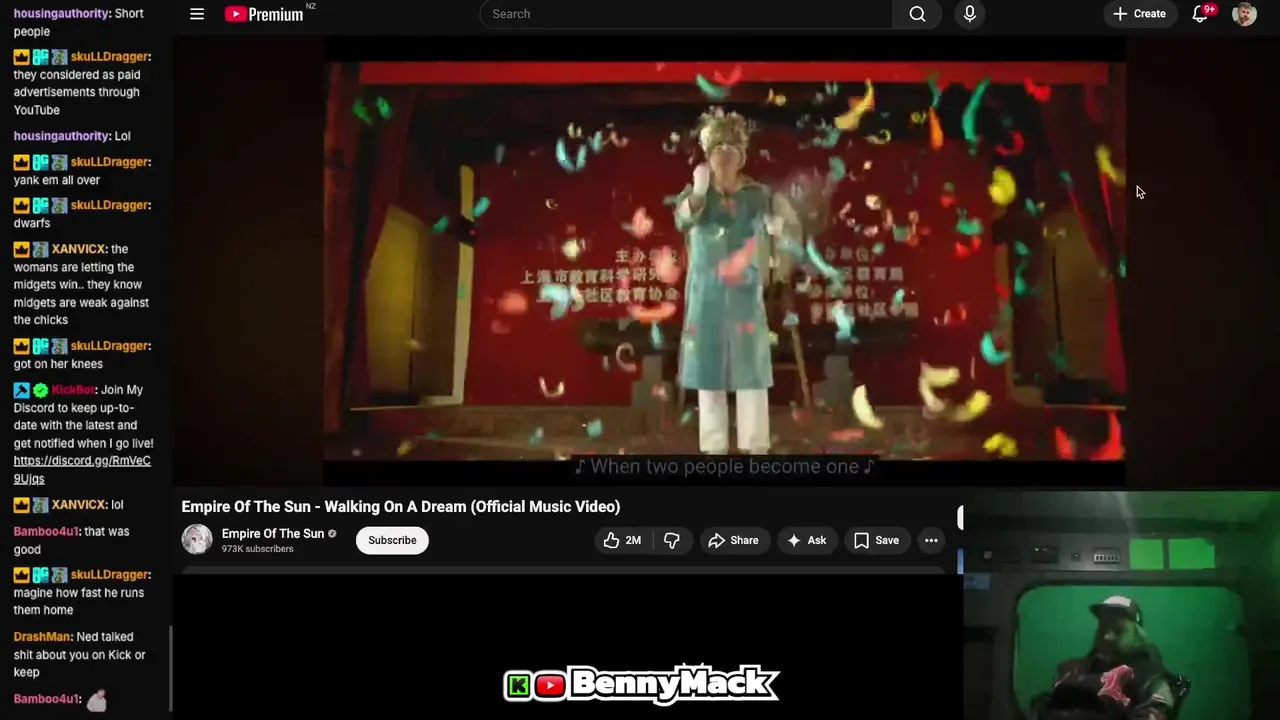1280x720 pixels.
Task: Open the Discord invite link in chat
Action: point(82,469)
